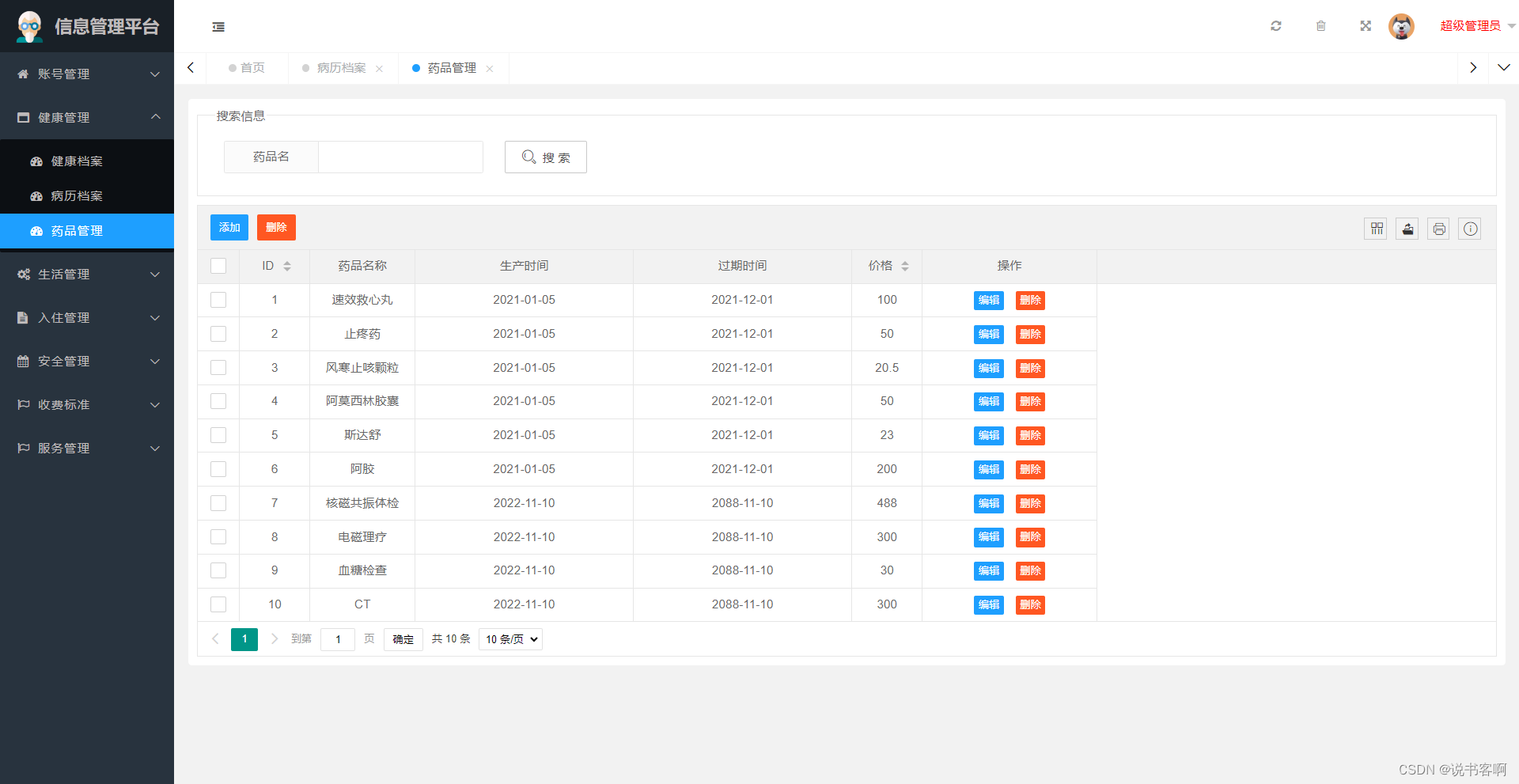Check the row for 斯达舒
Viewport: 1519px width, 784px height.
pyautogui.click(x=218, y=435)
